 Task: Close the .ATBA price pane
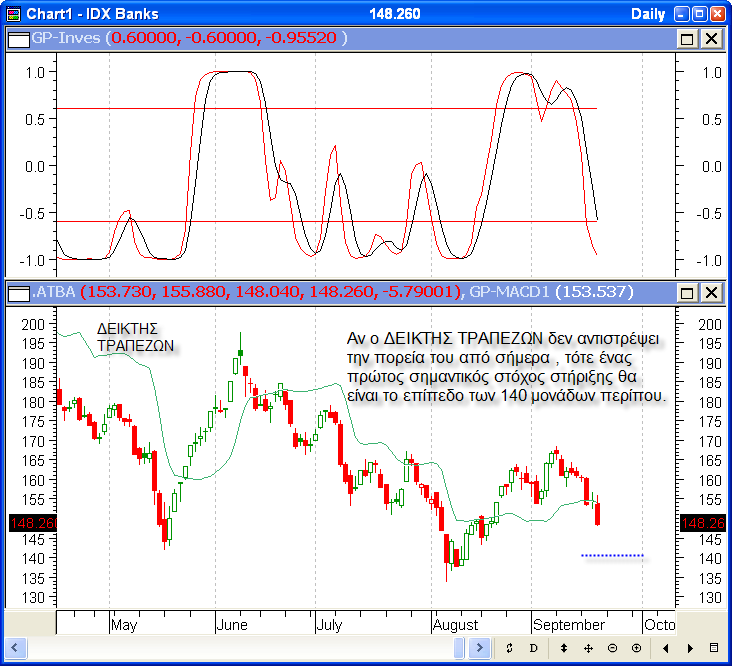(x=710, y=293)
